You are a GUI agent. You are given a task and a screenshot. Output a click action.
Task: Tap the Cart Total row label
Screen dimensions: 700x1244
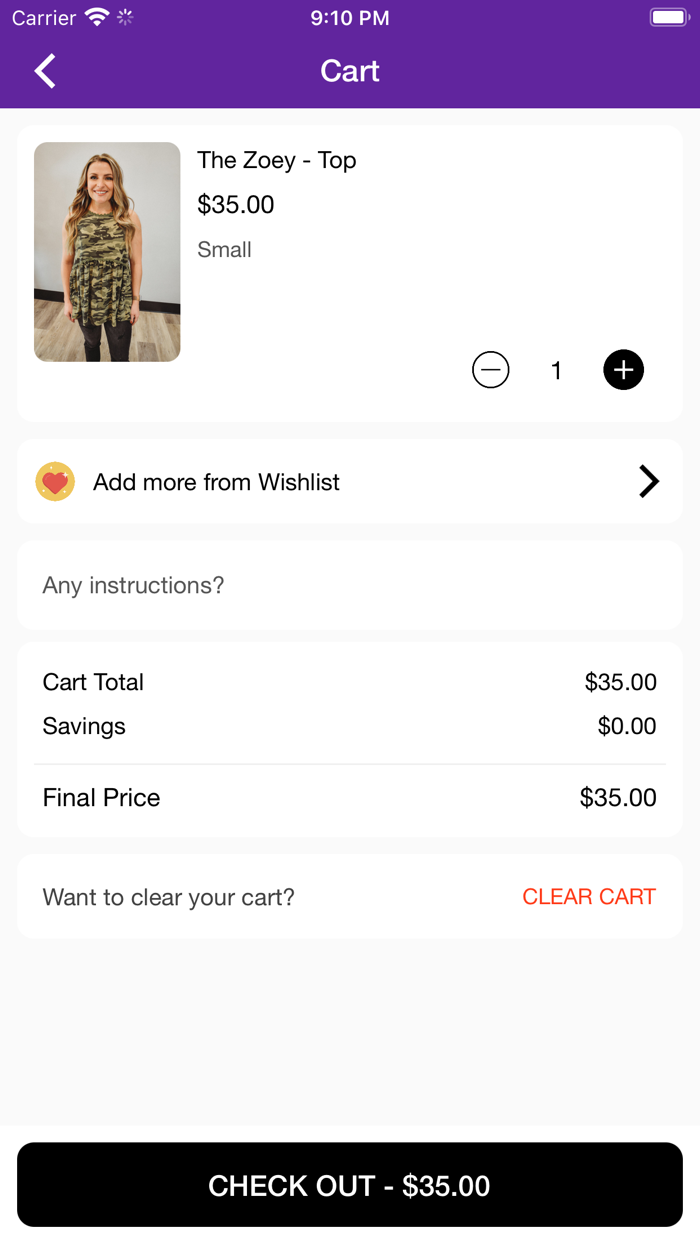93,682
